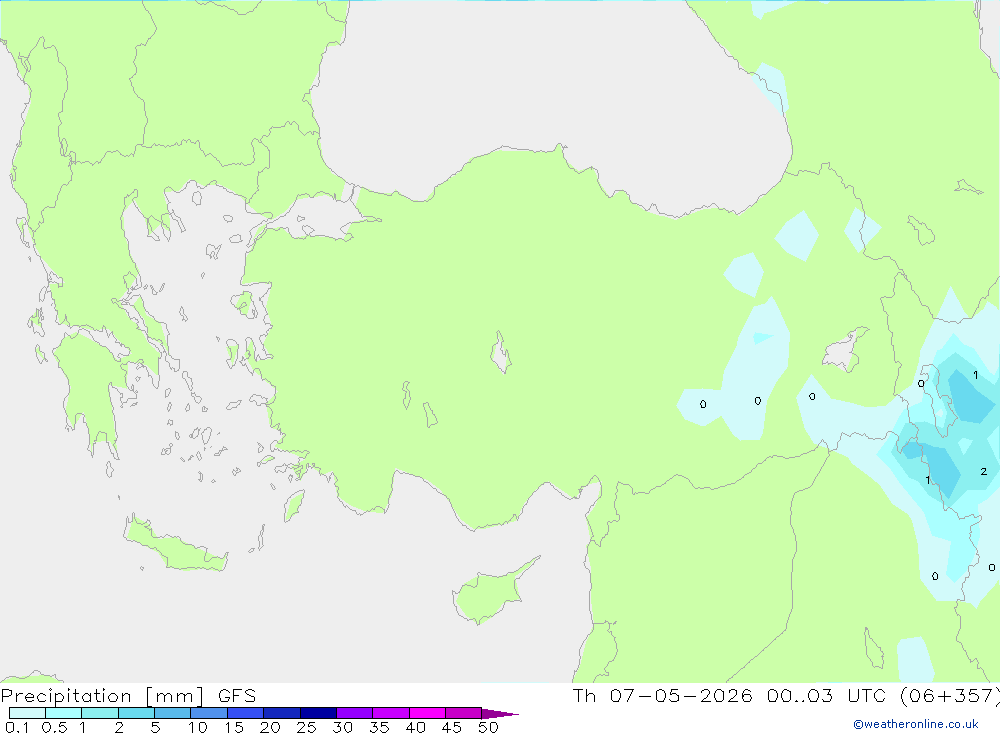
Task: Click the 'GFS' model label
Action: (x=237, y=696)
